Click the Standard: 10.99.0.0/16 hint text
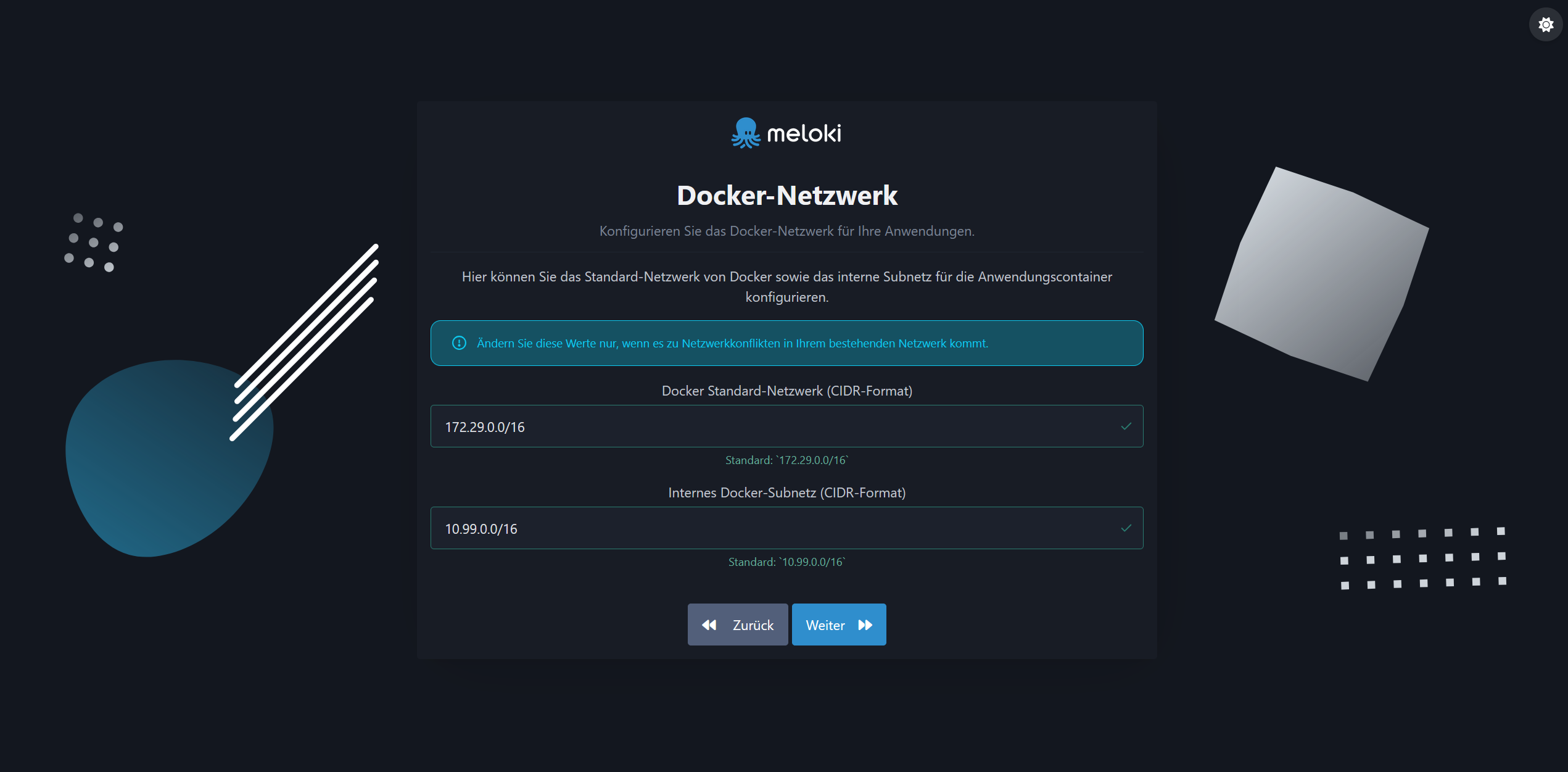The width and height of the screenshot is (1568, 772). 787,562
